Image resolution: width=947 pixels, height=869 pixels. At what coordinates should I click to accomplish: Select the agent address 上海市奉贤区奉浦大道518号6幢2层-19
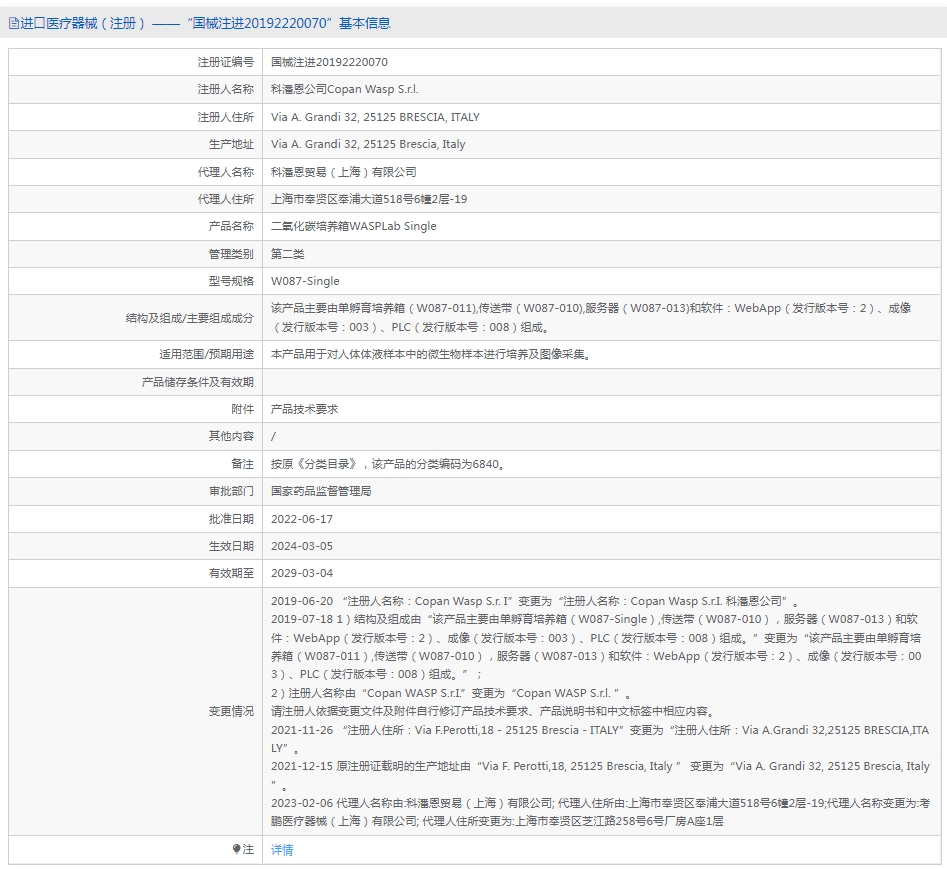tap(368, 199)
